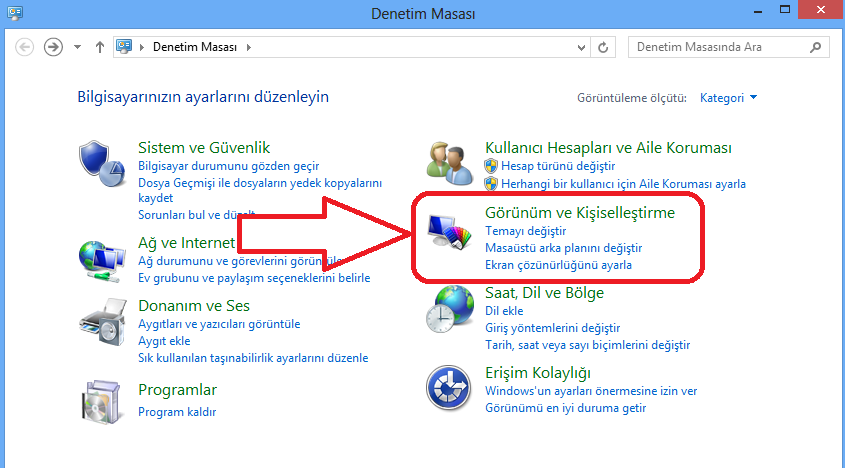Click the back navigation arrow

pos(24,47)
